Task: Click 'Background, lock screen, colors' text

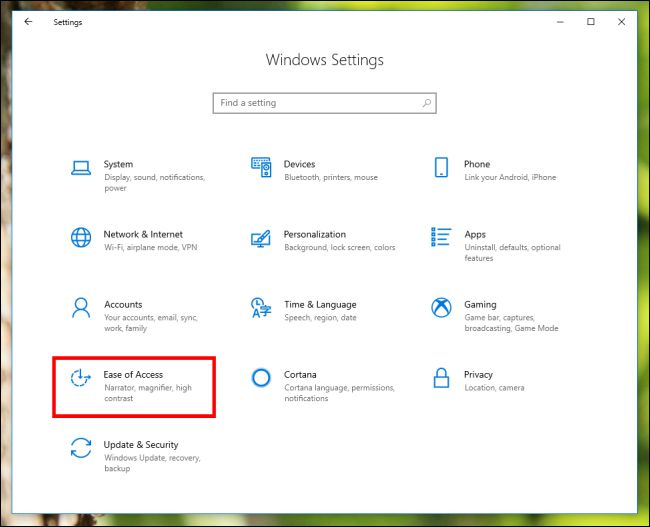Action: coord(340,248)
